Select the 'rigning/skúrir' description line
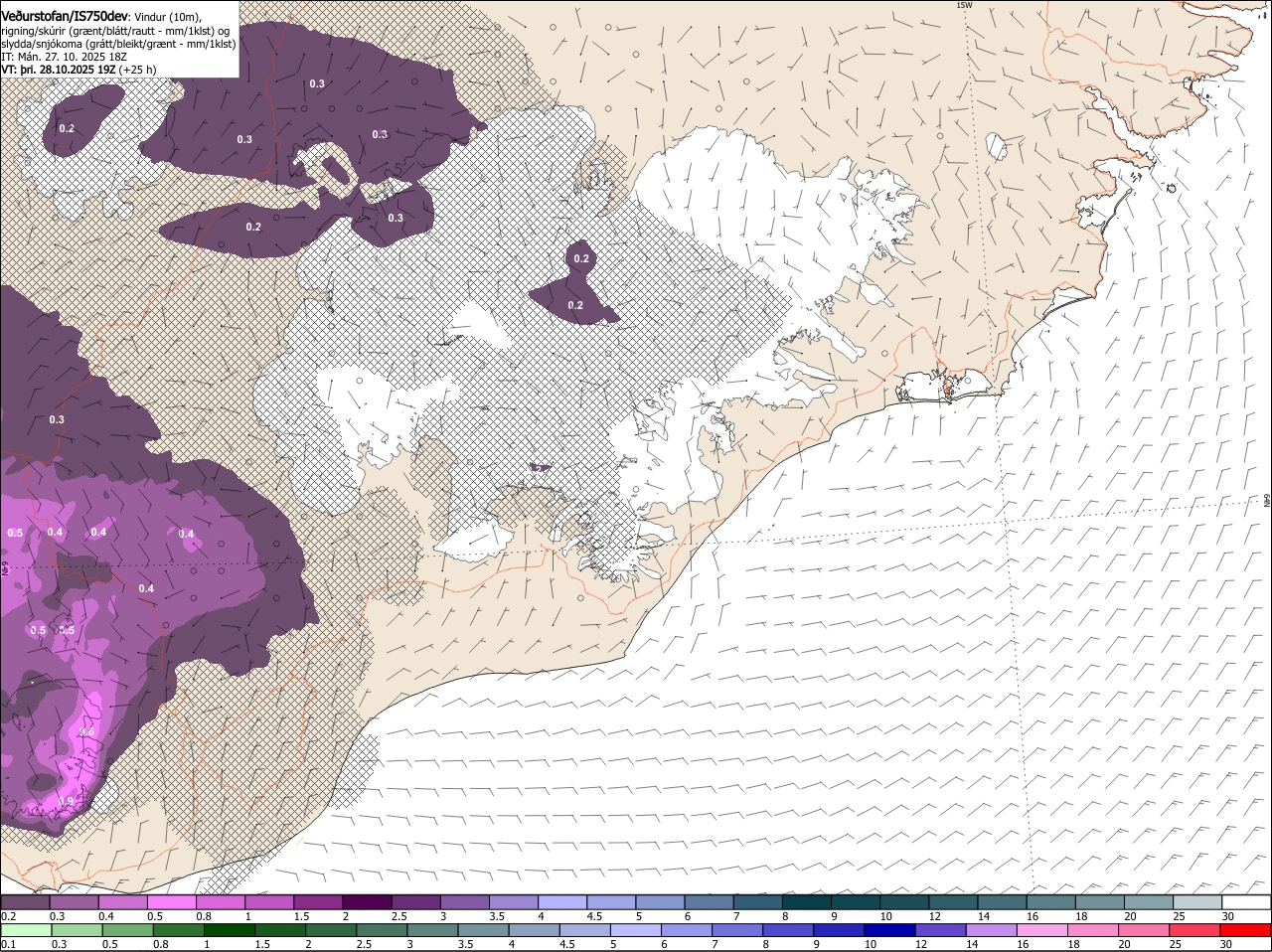This screenshot has width=1272, height=952. pyautogui.click(x=115, y=31)
